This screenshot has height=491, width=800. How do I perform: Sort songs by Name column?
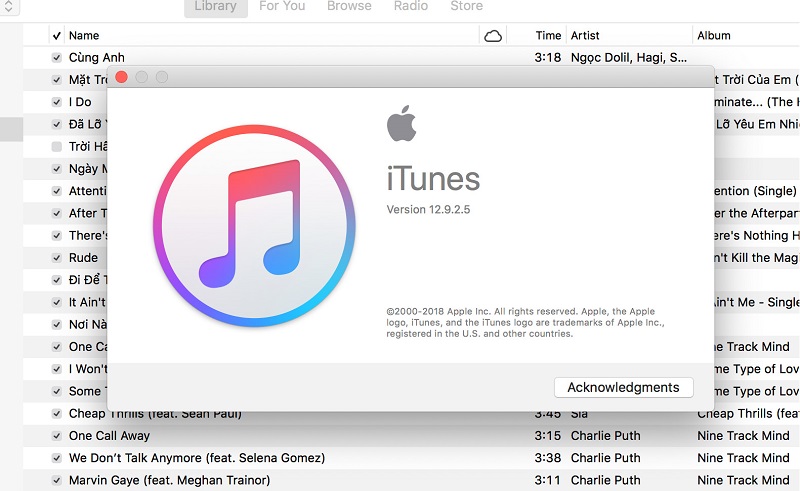pyautogui.click(x=84, y=36)
